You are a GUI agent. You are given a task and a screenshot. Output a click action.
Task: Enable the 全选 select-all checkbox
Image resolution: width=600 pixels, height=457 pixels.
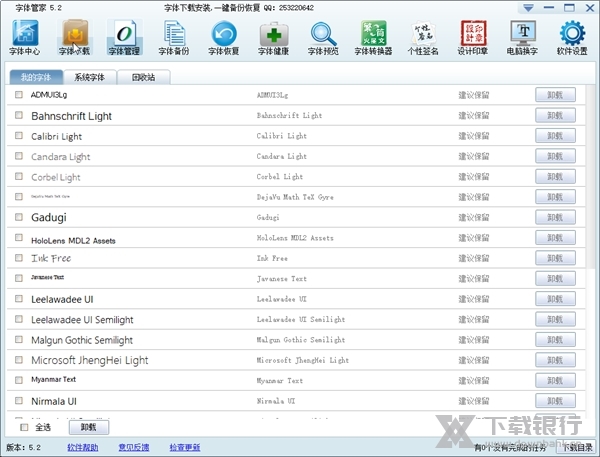click(x=25, y=427)
